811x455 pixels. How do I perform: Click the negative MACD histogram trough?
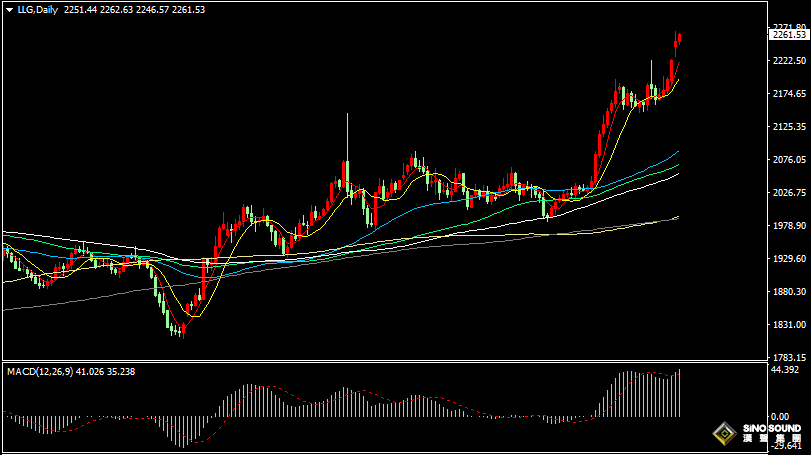click(180, 430)
